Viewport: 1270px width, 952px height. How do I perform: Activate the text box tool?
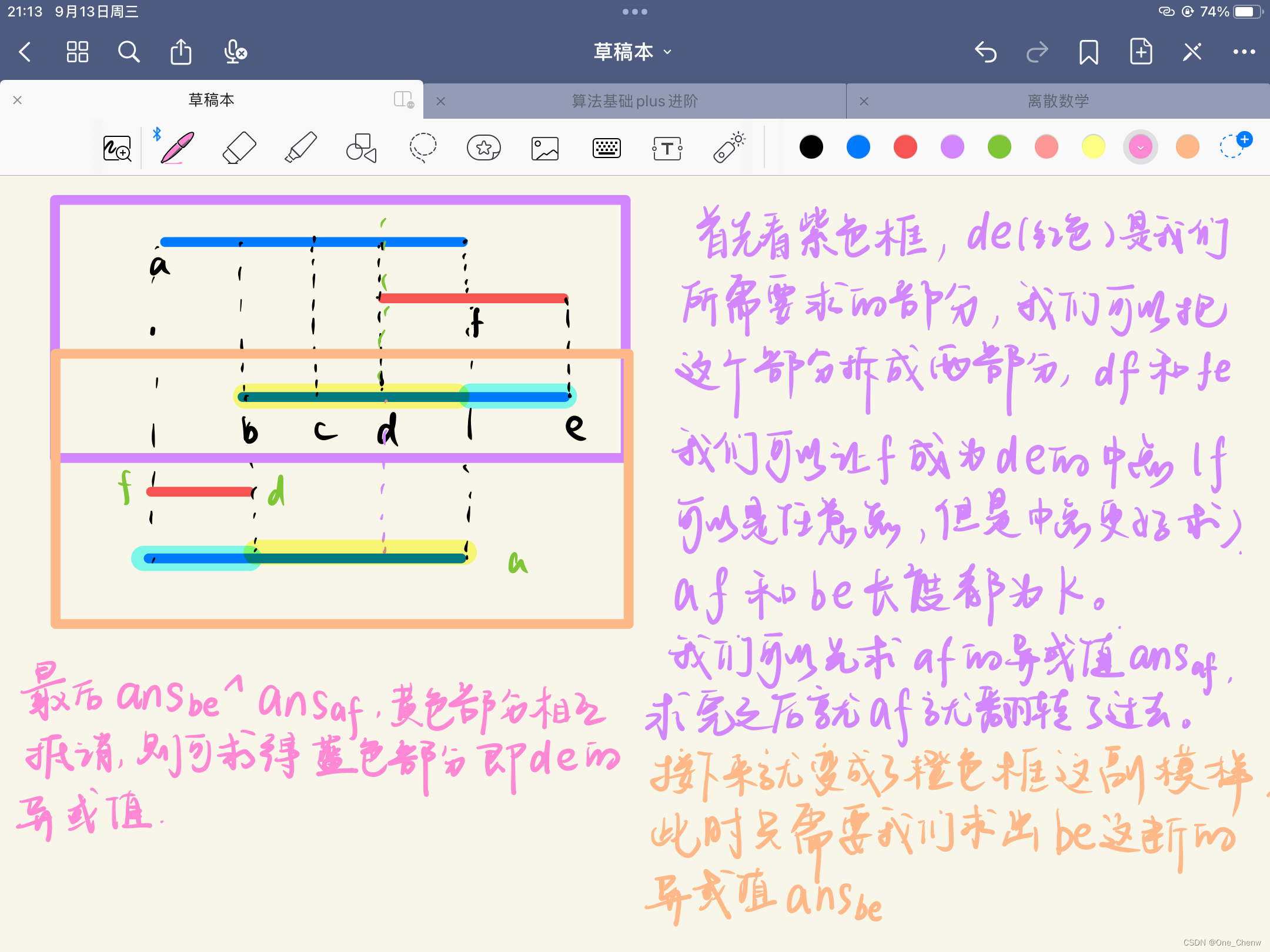(667, 148)
